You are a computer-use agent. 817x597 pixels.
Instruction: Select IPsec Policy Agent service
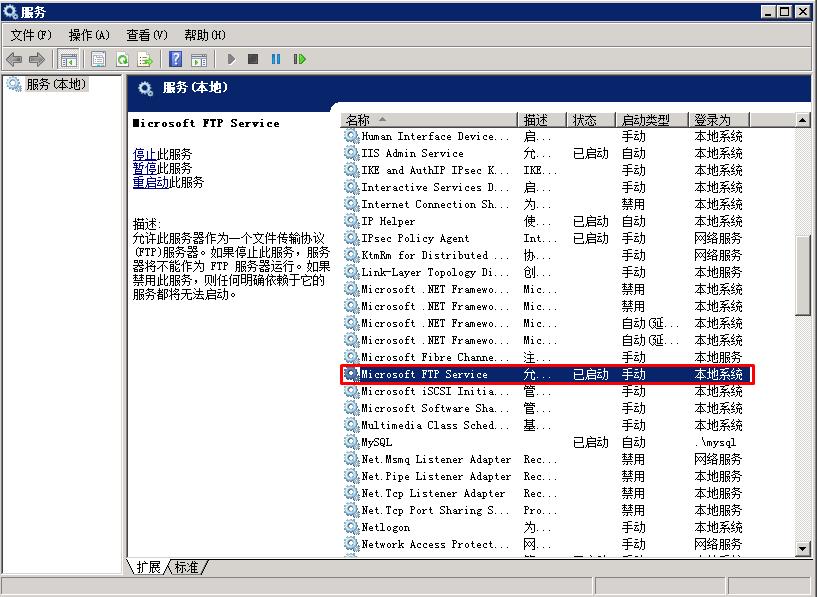(x=546, y=239)
